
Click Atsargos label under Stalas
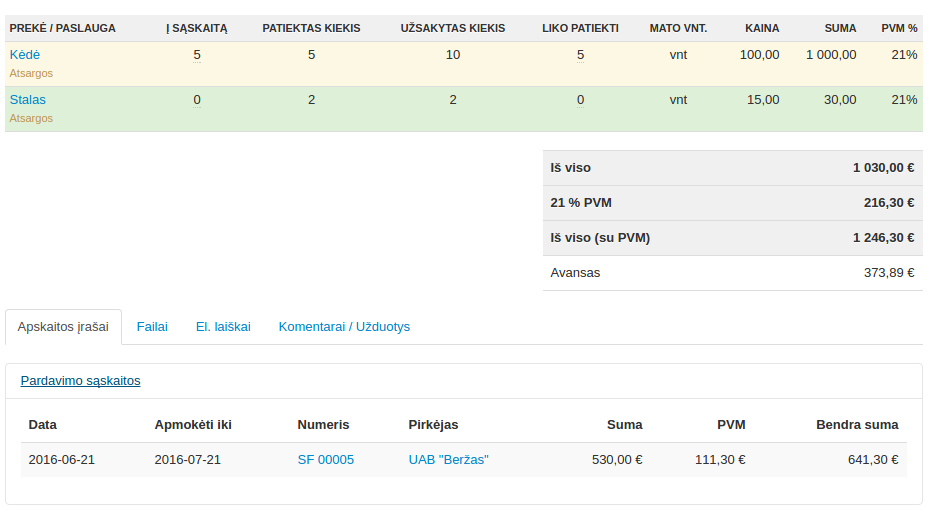(31, 118)
